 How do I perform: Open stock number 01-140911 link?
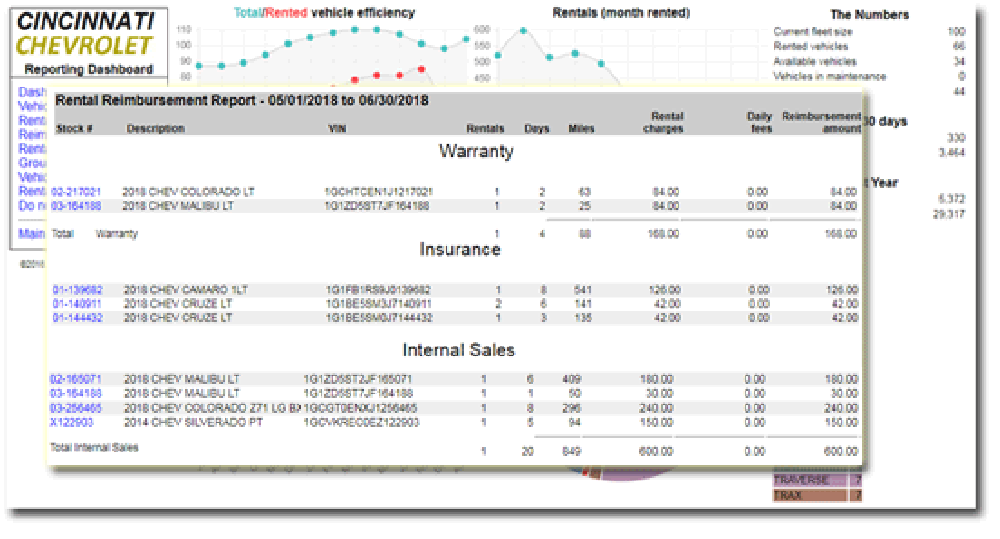click(x=77, y=304)
